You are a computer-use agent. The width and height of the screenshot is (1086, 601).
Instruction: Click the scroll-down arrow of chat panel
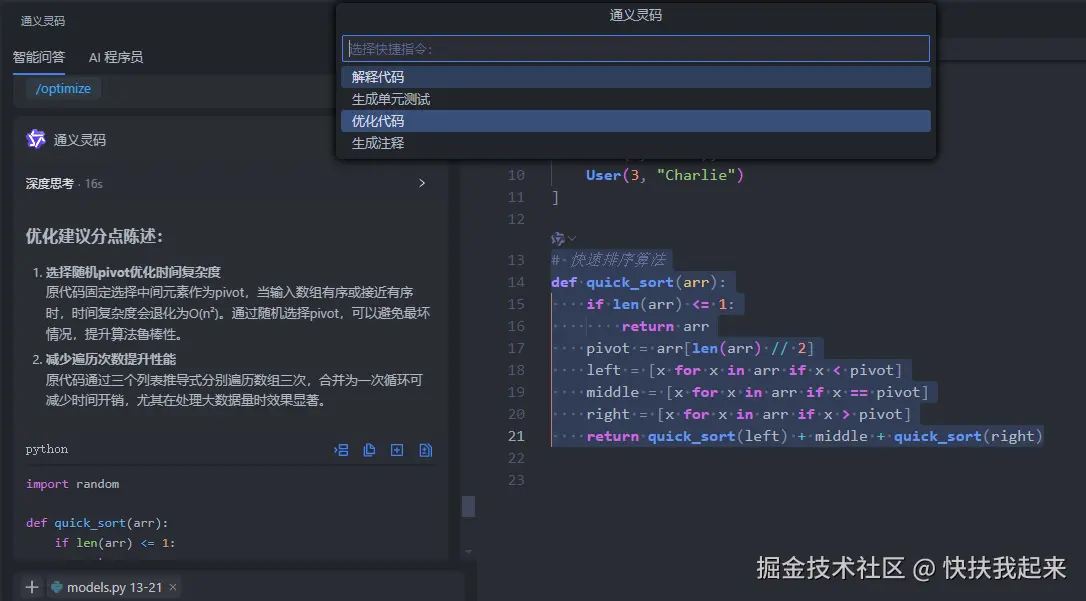click(469, 553)
